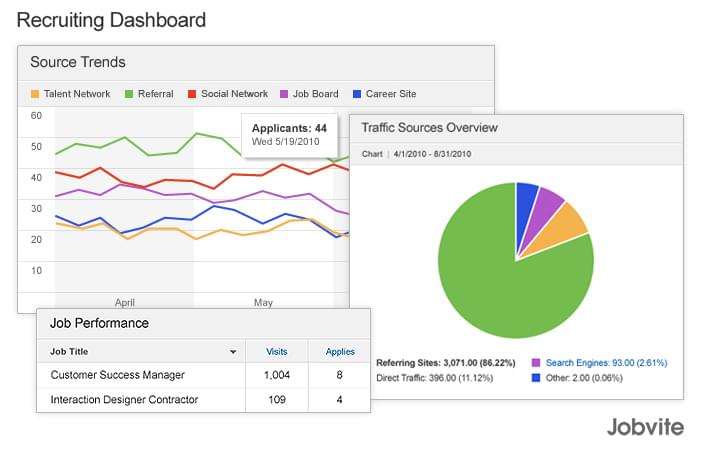Image resolution: width=703 pixels, height=452 pixels.
Task: Click the May axis label
Action: (x=263, y=303)
